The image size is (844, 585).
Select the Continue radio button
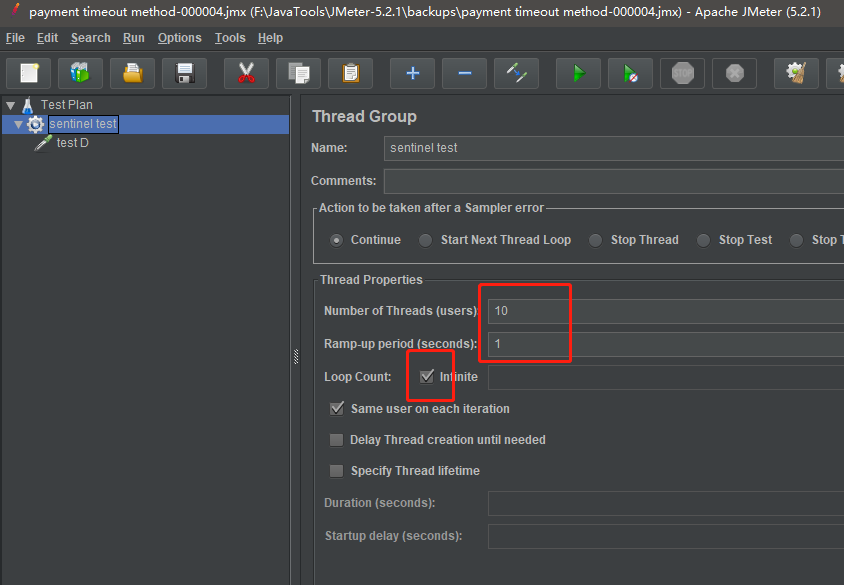336,240
